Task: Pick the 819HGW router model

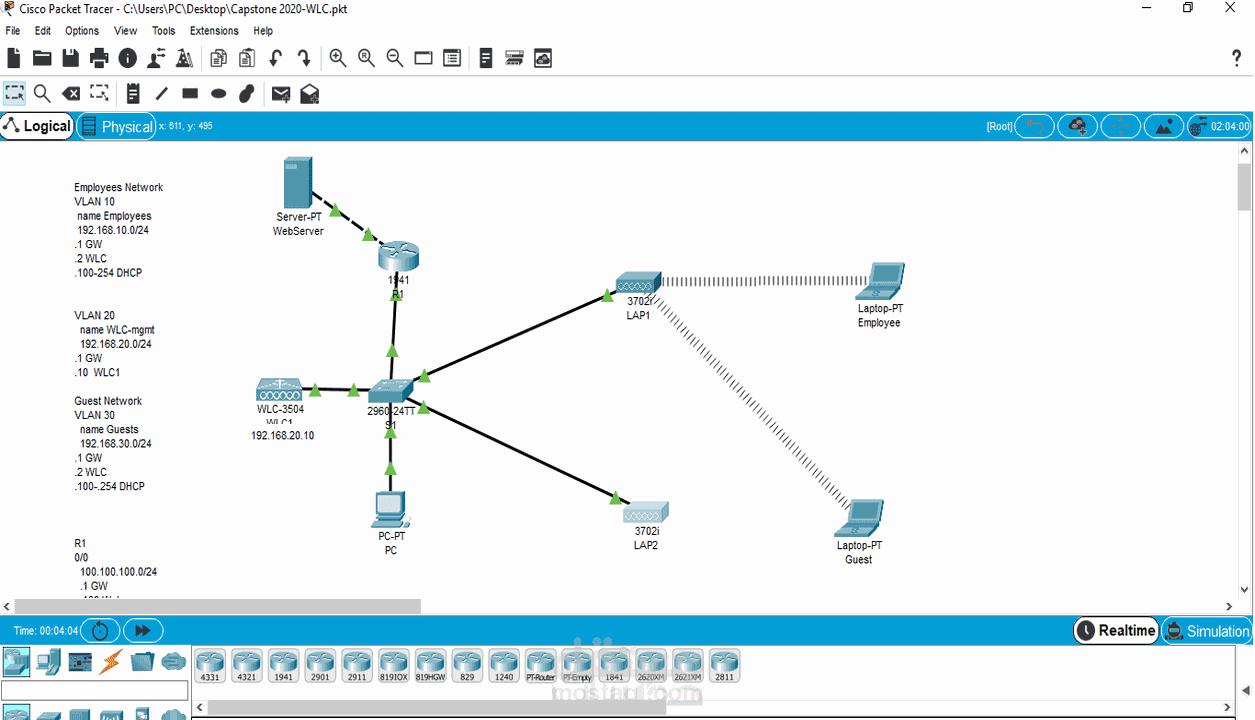Action: 430,665
